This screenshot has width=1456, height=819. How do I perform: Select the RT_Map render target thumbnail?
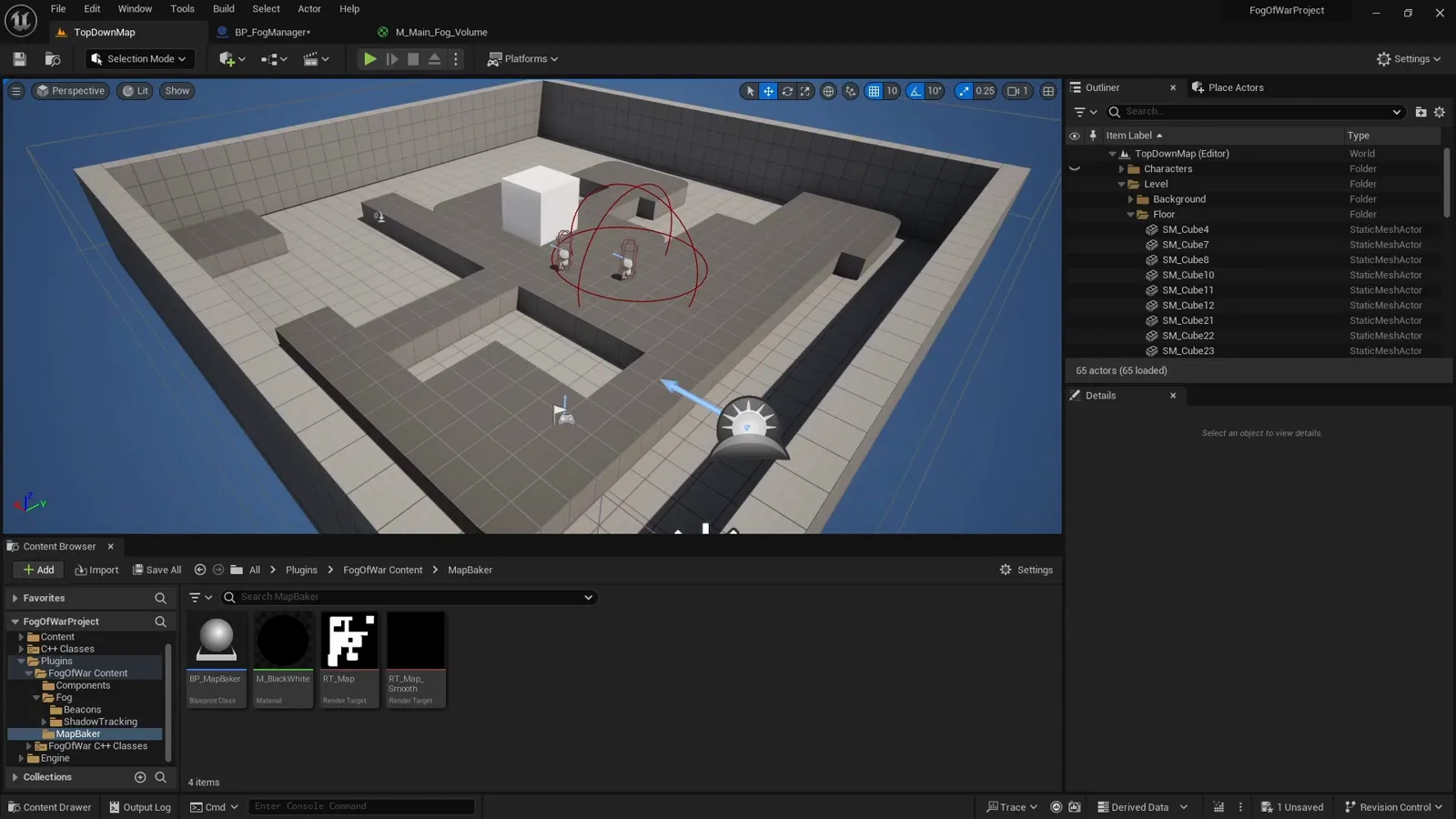point(349,659)
